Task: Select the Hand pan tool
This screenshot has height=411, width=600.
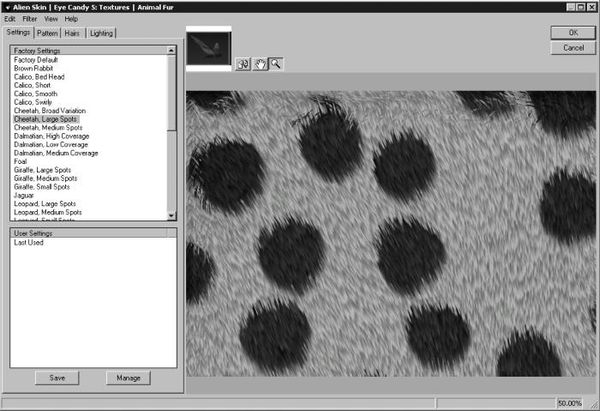Action: (x=259, y=64)
